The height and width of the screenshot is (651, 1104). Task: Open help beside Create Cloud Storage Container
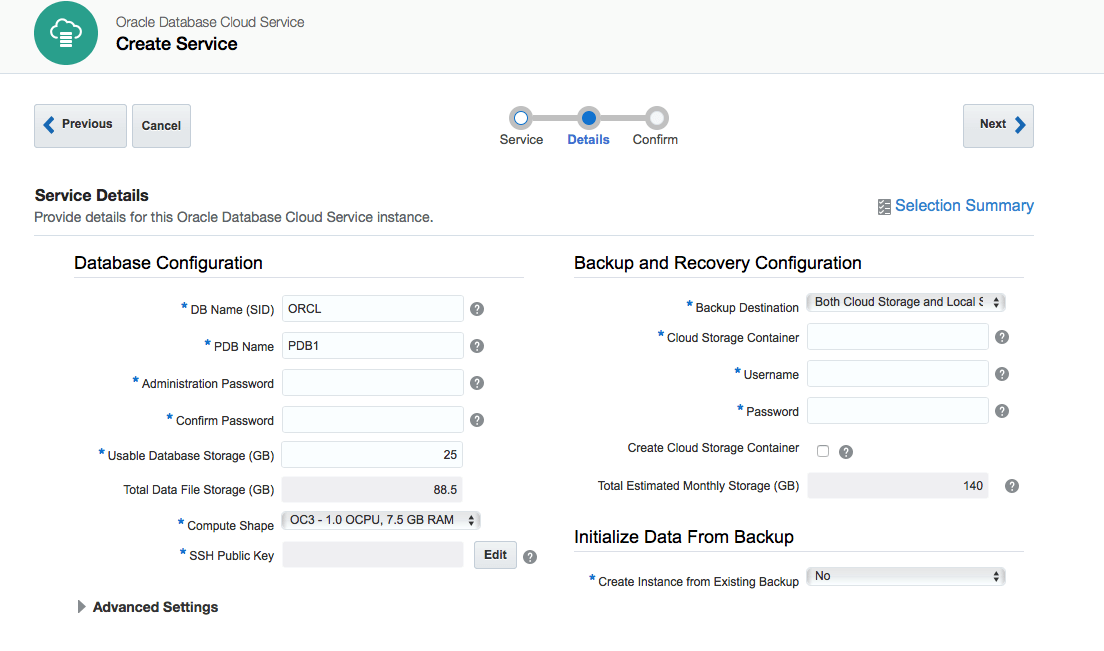coord(845,451)
